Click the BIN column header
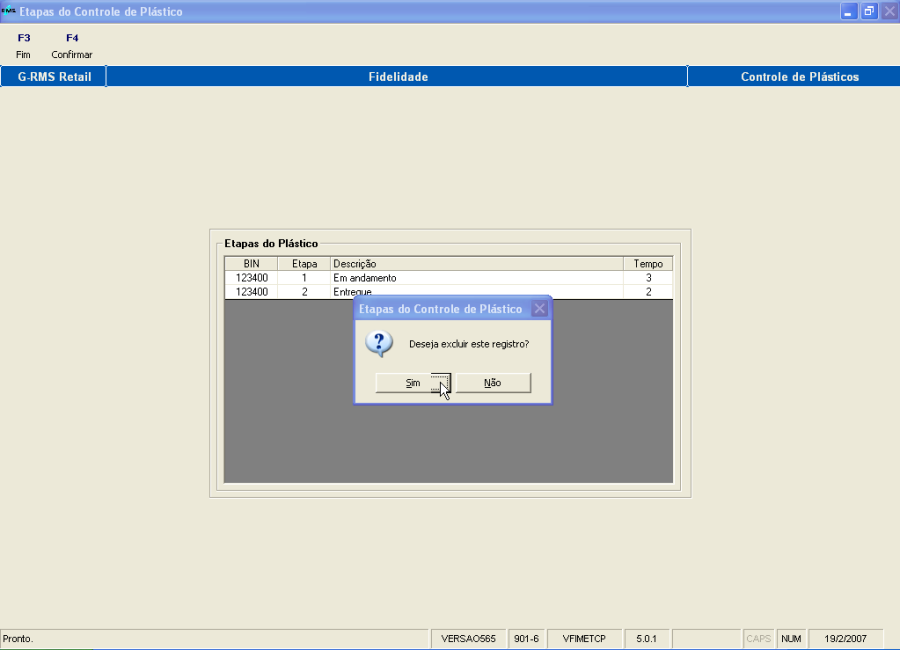The height and width of the screenshot is (650, 900). point(251,264)
